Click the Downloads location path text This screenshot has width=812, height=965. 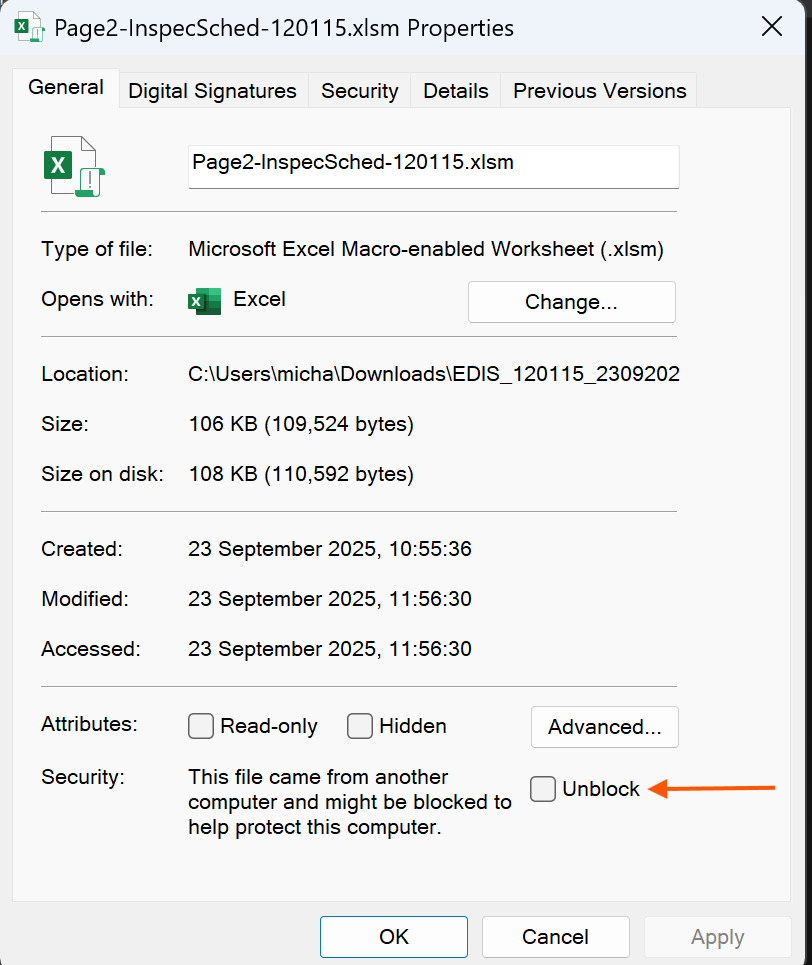click(x=433, y=373)
